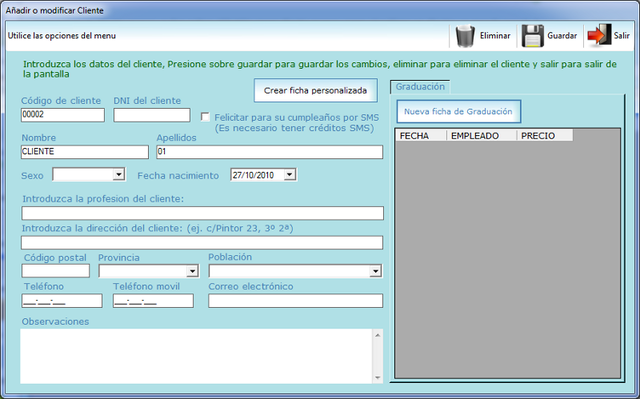Click the Guardar text label
This screenshot has width=640, height=399.
pos(562,36)
